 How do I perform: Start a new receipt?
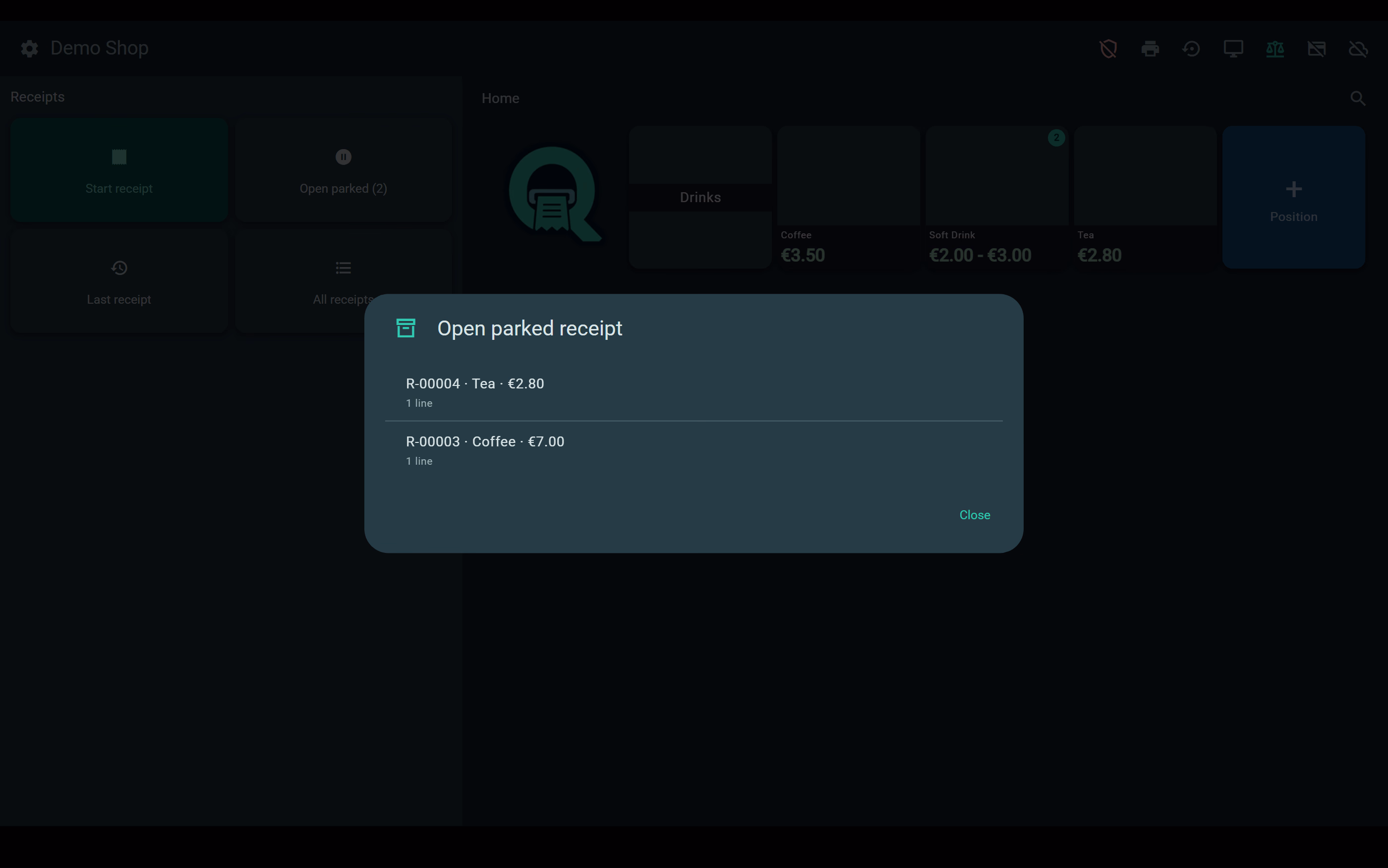point(119,170)
